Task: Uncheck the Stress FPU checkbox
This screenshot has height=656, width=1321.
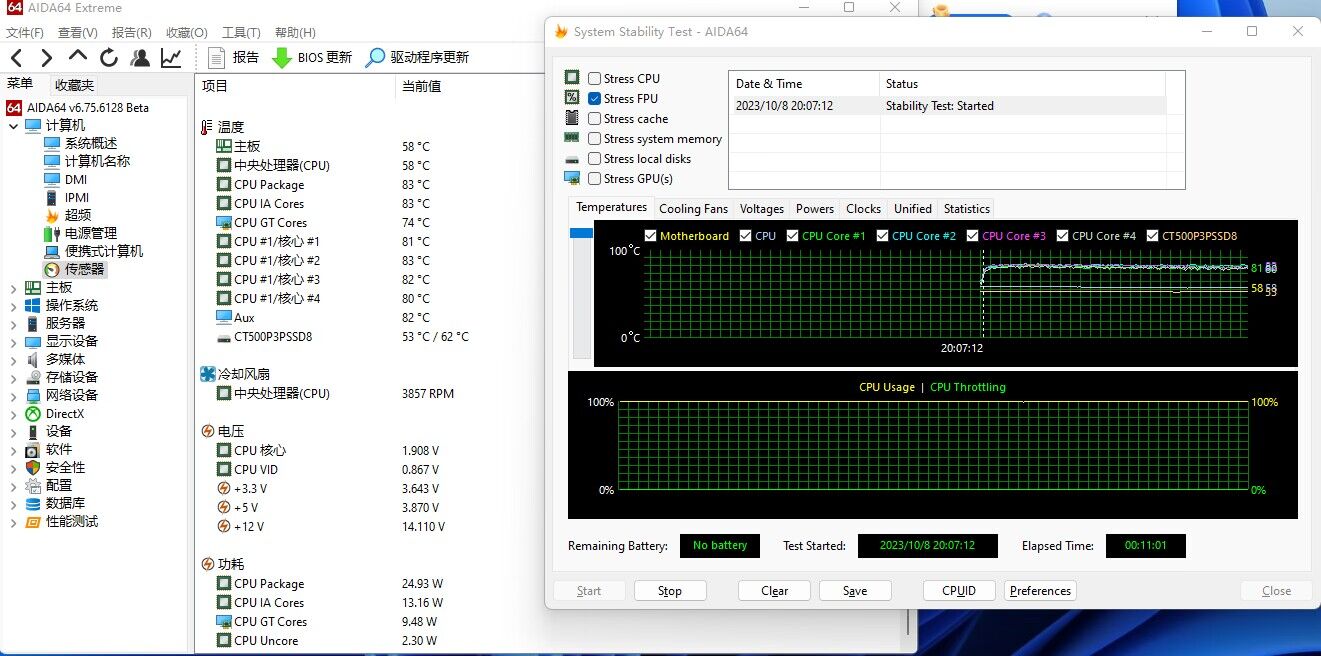Action: point(595,99)
